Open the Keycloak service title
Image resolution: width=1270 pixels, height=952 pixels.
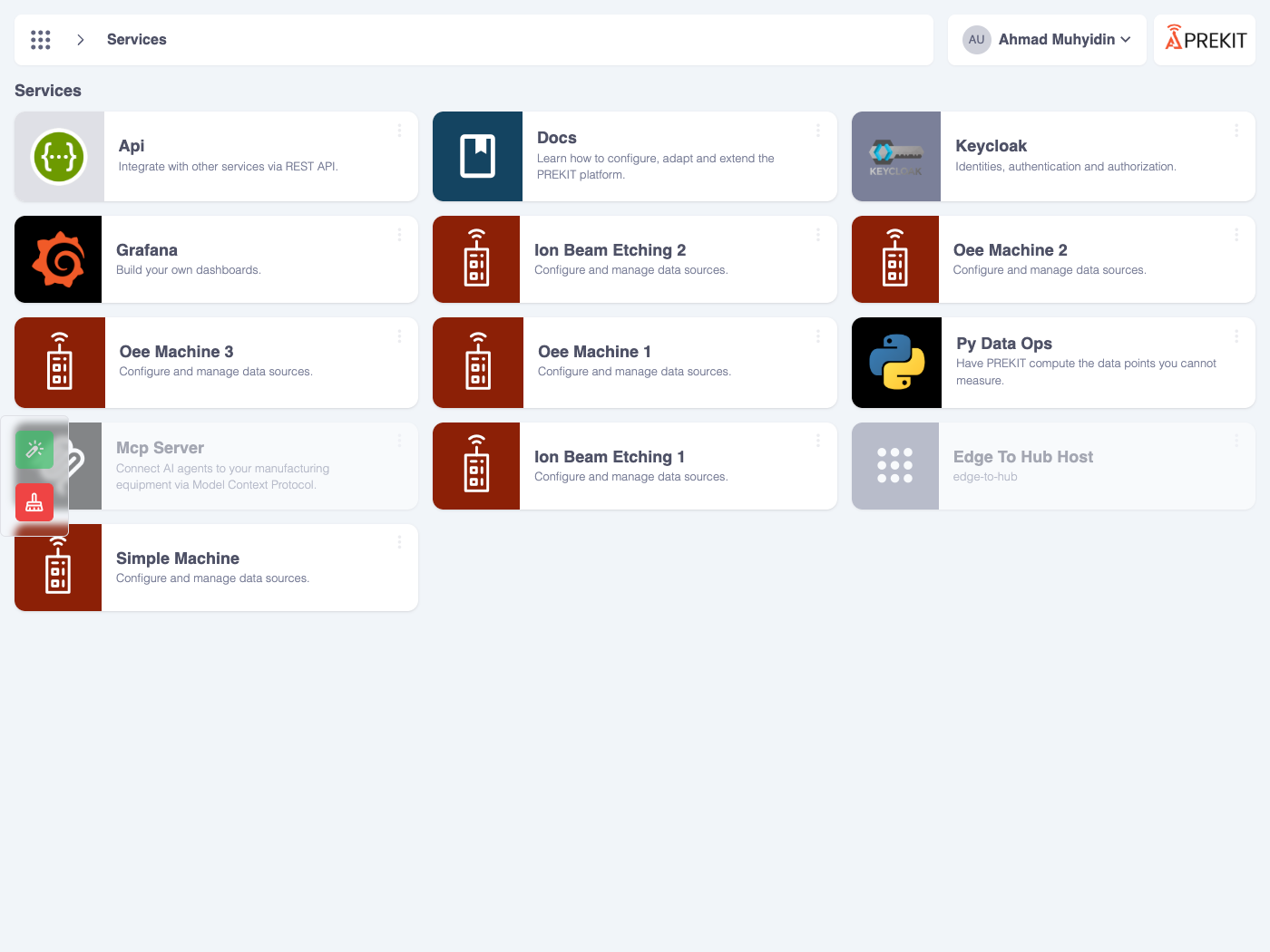992,146
